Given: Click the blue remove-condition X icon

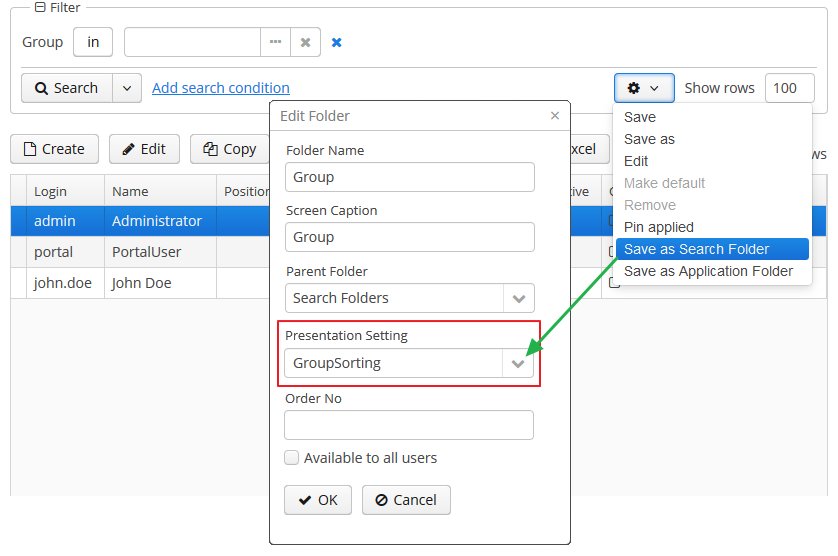Looking at the screenshot, I should point(337,42).
